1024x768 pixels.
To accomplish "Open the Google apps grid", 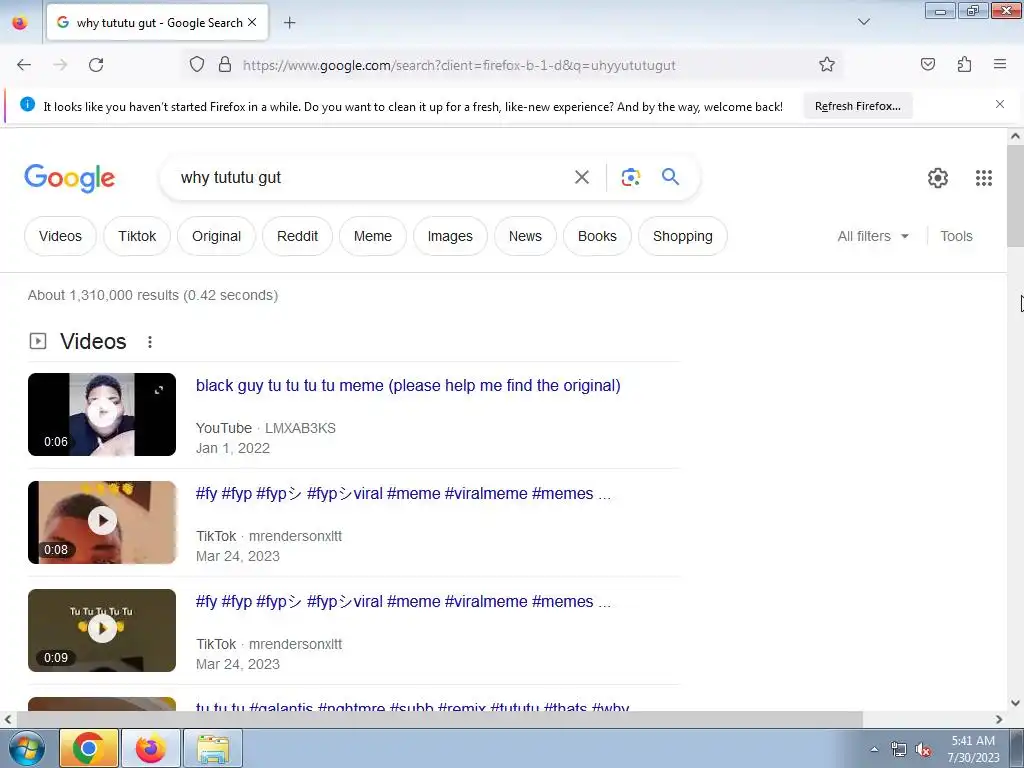I will pyautogui.click(x=984, y=178).
